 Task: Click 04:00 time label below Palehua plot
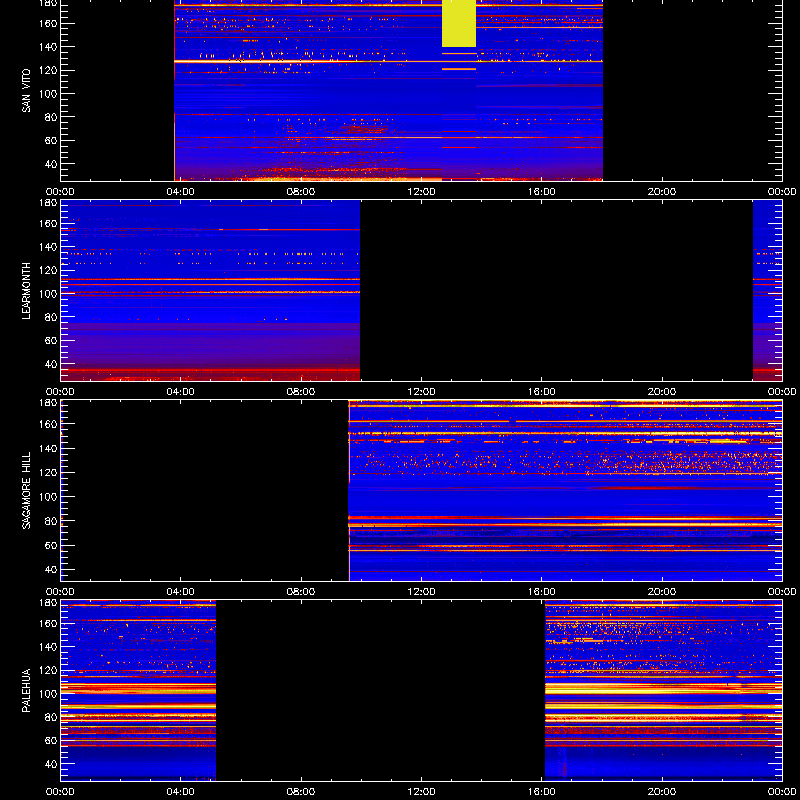181,792
